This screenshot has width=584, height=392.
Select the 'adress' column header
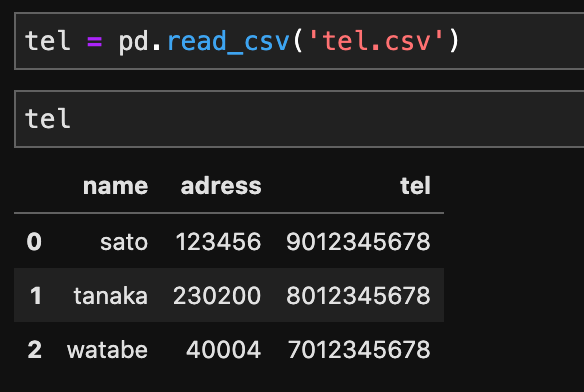(x=221, y=186)
